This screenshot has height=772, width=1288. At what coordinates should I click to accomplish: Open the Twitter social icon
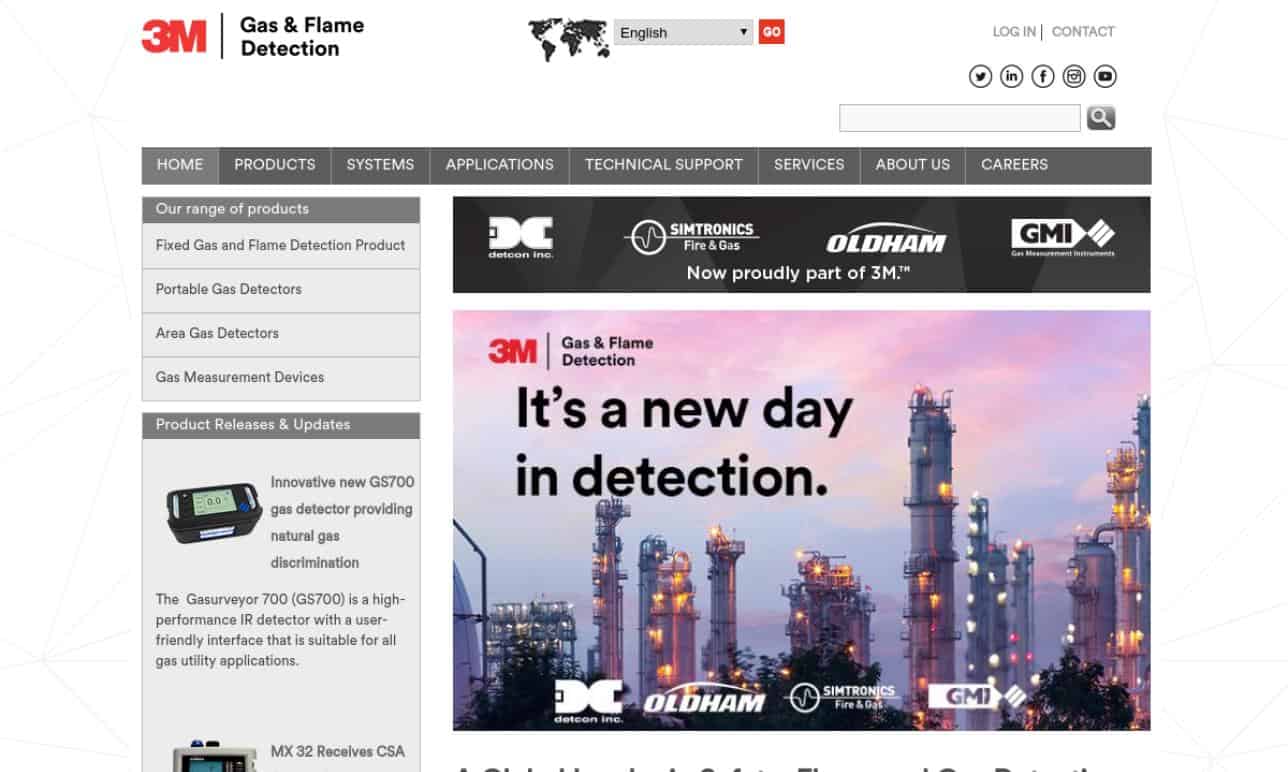point(980,76)
